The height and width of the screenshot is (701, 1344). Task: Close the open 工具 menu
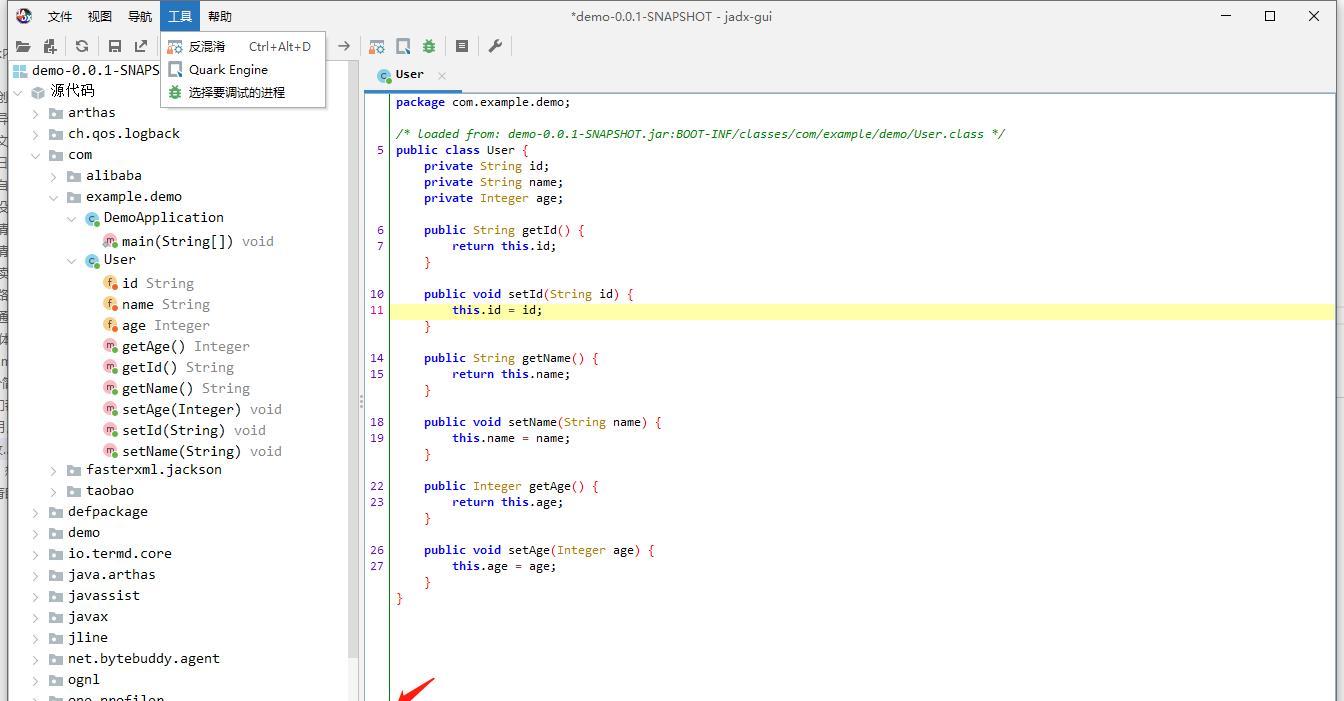click(180, 16)
